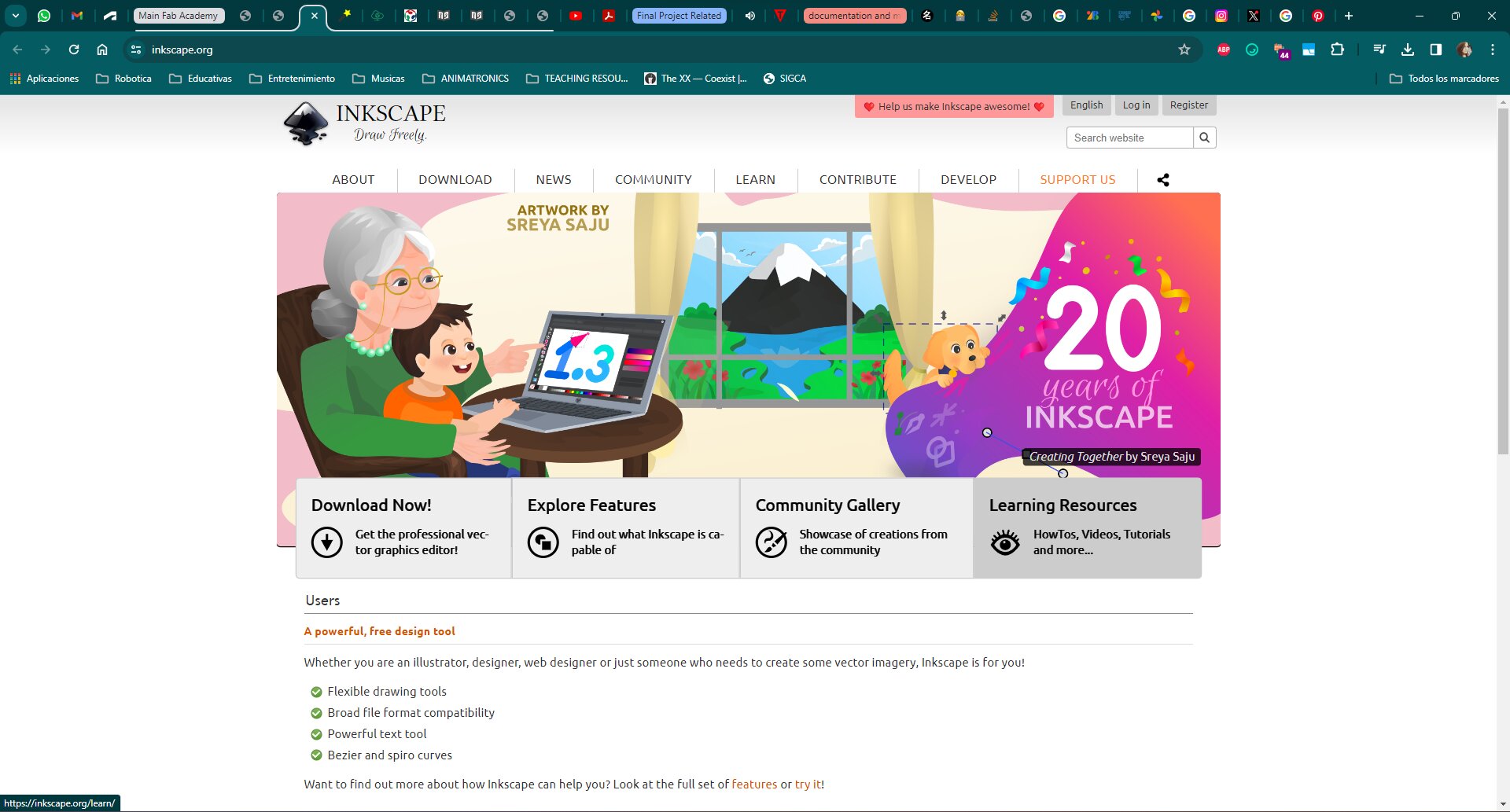Go to the browser home page
Image resolution: width=1510 pixels, height=812 pixels.
(x=102, y=50)
